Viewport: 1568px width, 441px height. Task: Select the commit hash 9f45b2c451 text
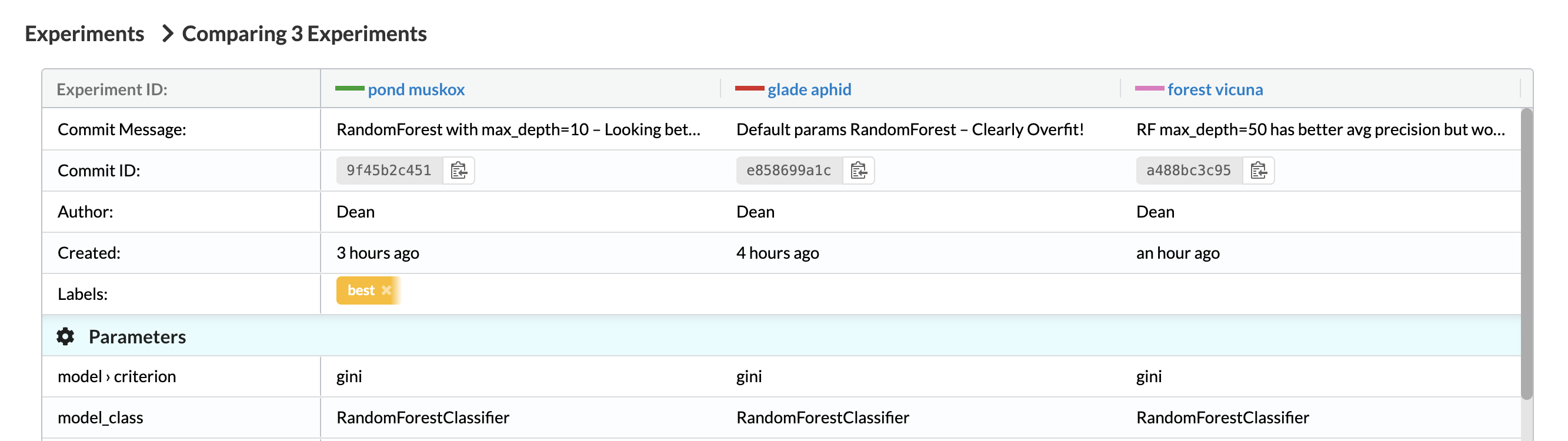pyautogui.click(x=388, y=171)
